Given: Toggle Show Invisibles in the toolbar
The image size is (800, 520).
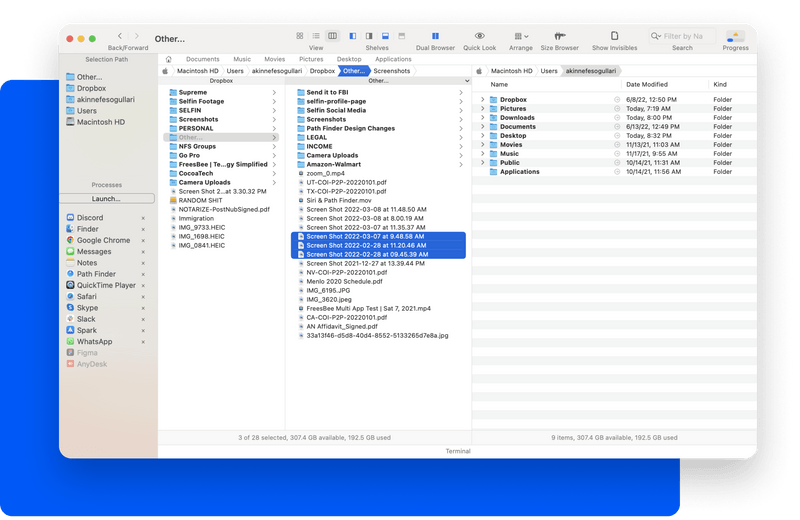Looking at the screenshot, I should 613,36.
